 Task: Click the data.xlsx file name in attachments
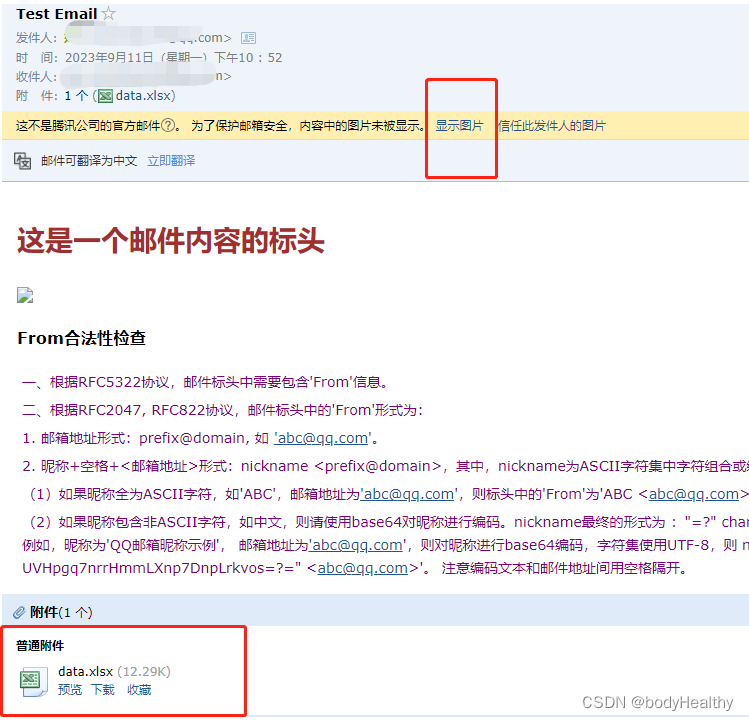[86, 672]
